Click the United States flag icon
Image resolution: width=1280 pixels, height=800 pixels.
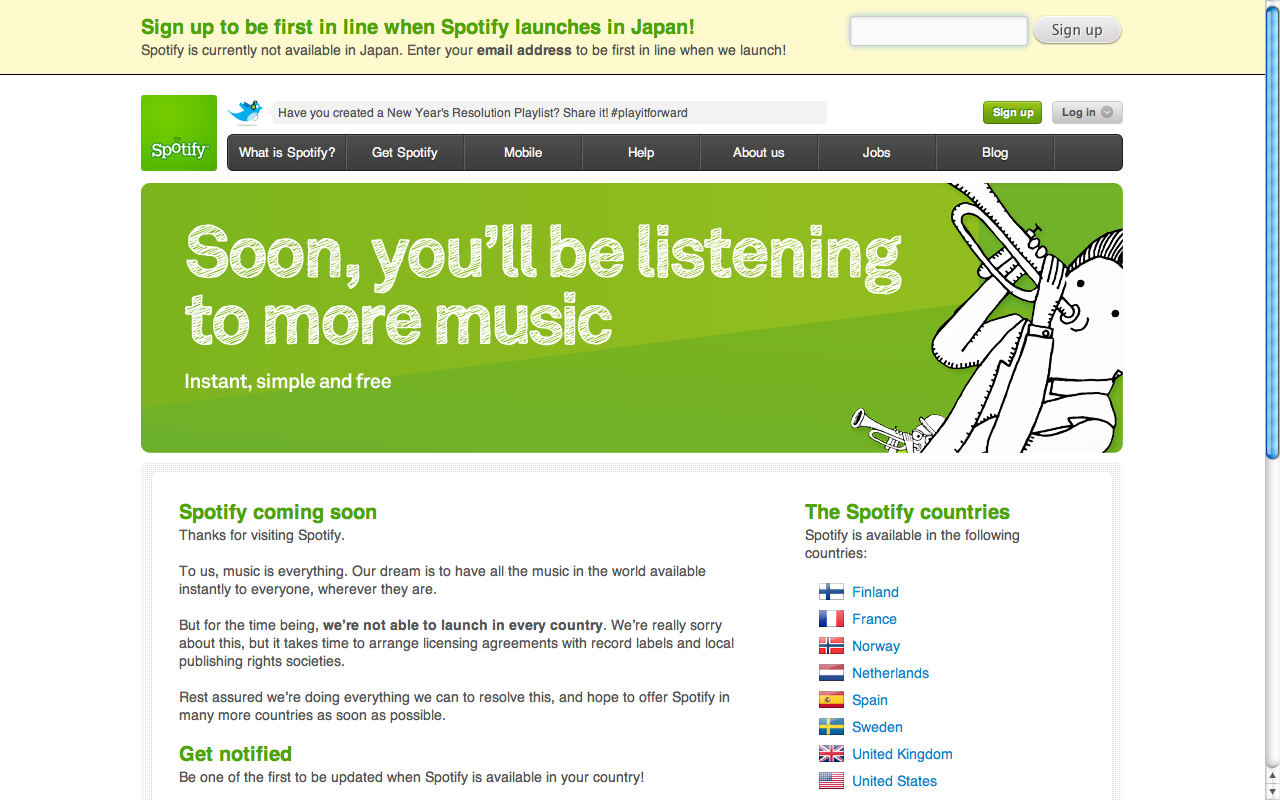(831, 781)
